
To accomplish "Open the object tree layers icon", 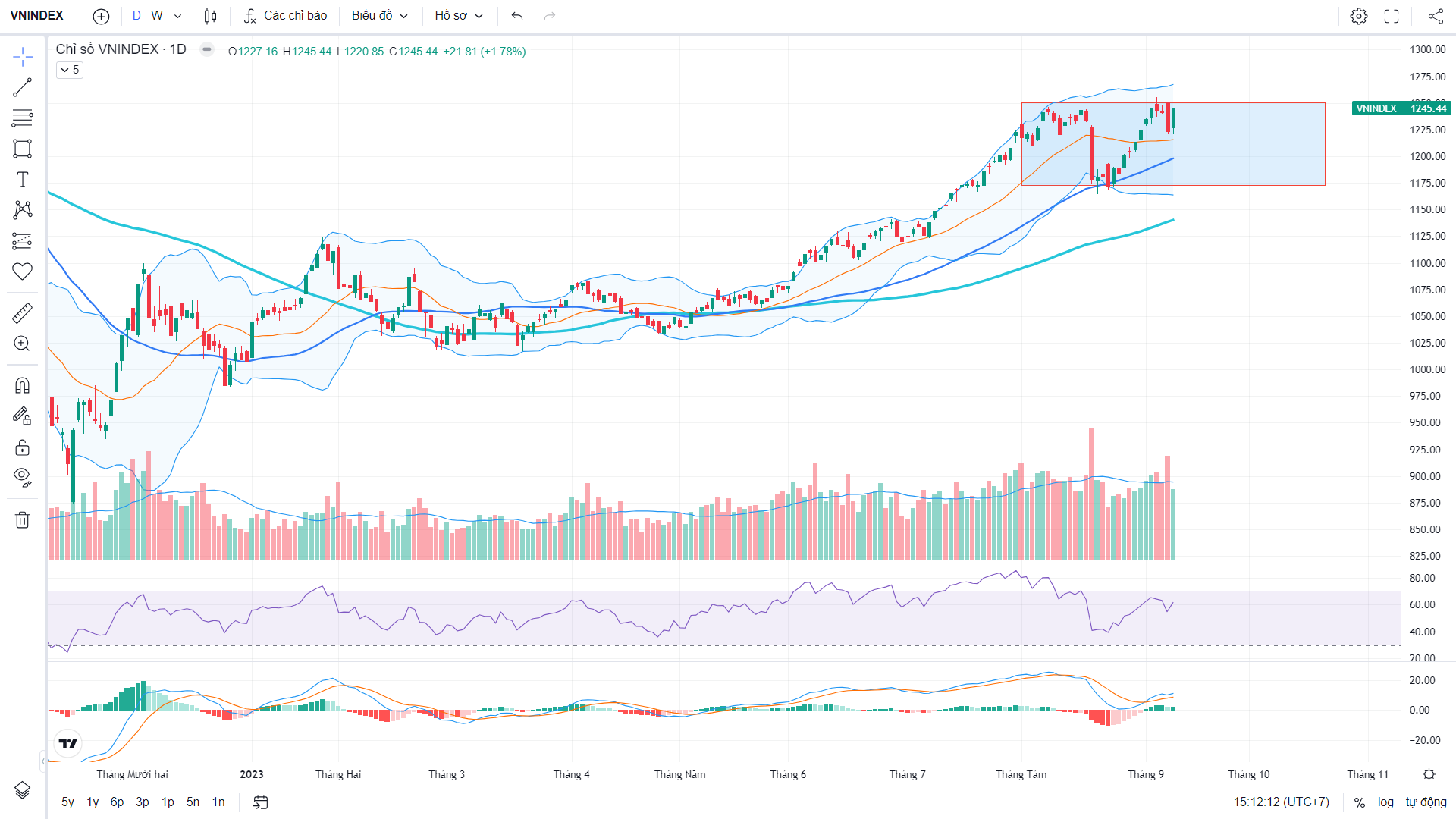I will 23,790.
